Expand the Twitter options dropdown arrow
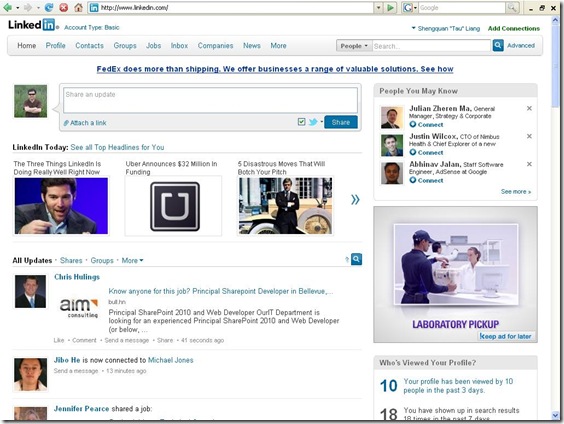 322,122
